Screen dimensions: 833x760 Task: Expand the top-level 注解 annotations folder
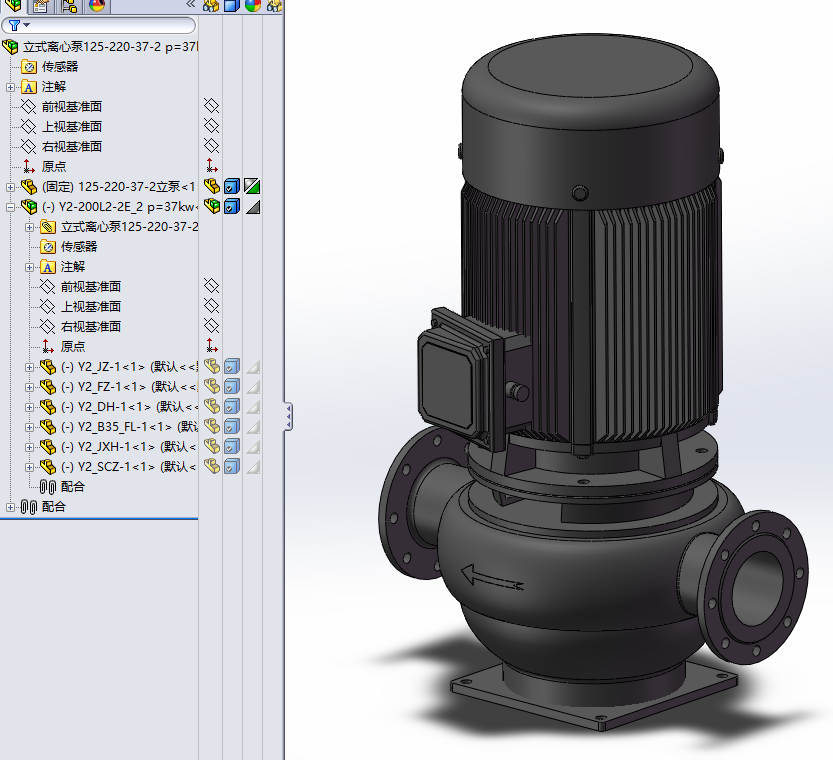[x=10, y=87]
